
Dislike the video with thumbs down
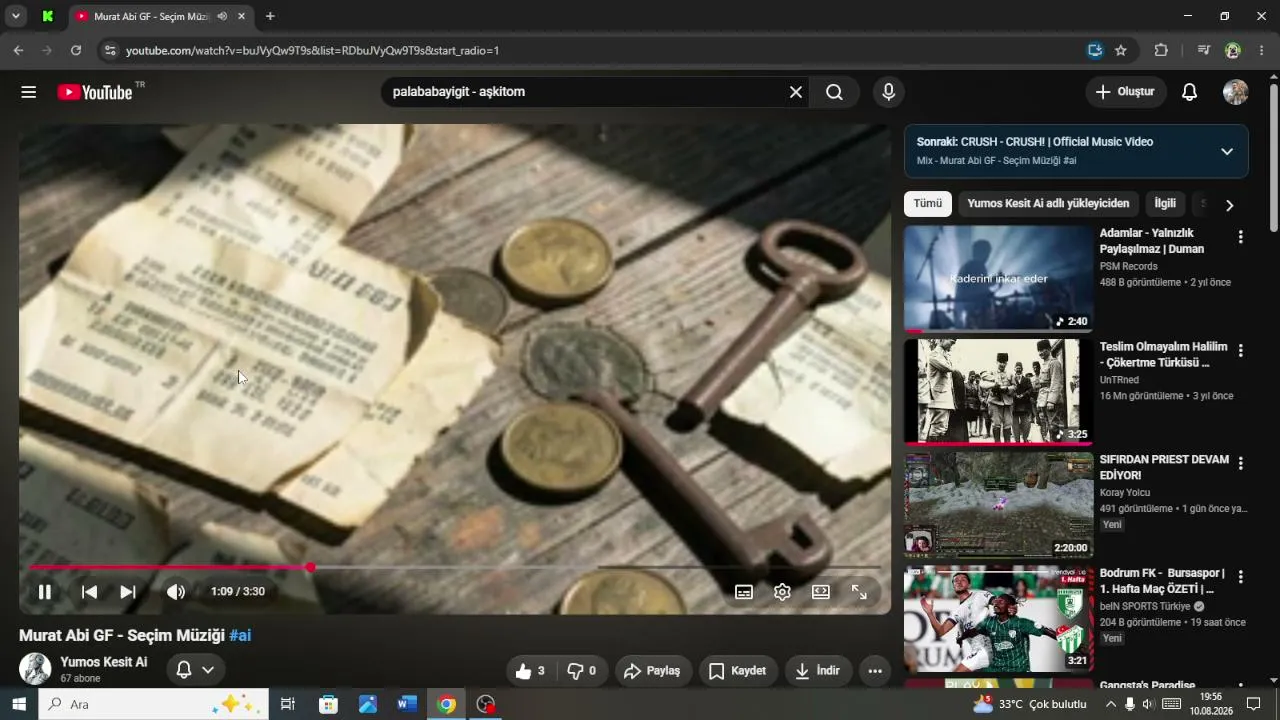coord(581,671)
